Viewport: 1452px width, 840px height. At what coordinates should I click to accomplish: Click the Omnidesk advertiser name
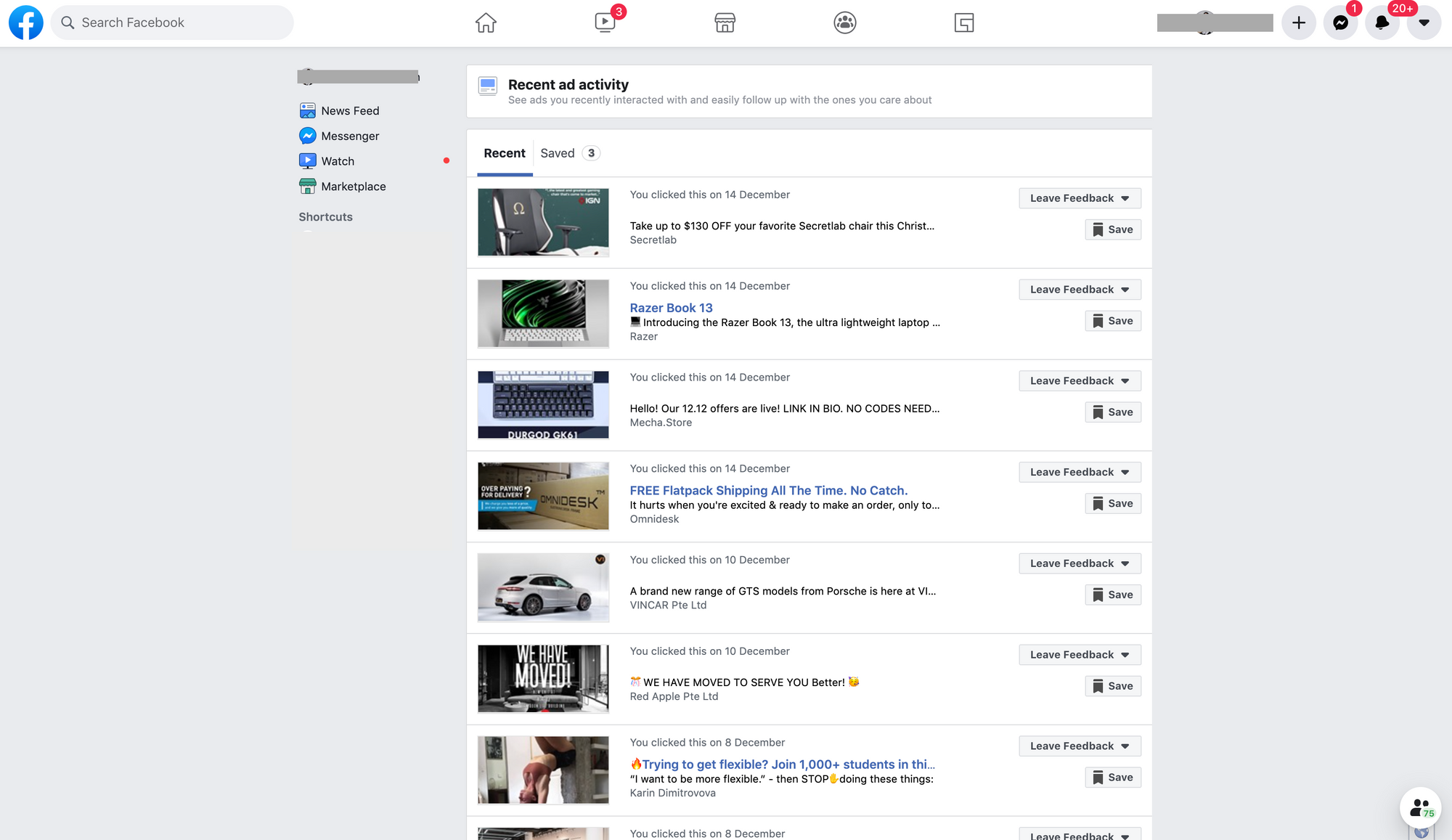(x=654, y=519)
